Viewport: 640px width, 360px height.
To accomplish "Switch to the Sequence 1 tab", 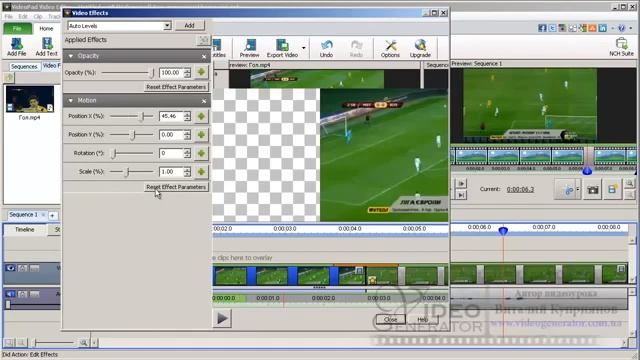I will click(23, 215).
